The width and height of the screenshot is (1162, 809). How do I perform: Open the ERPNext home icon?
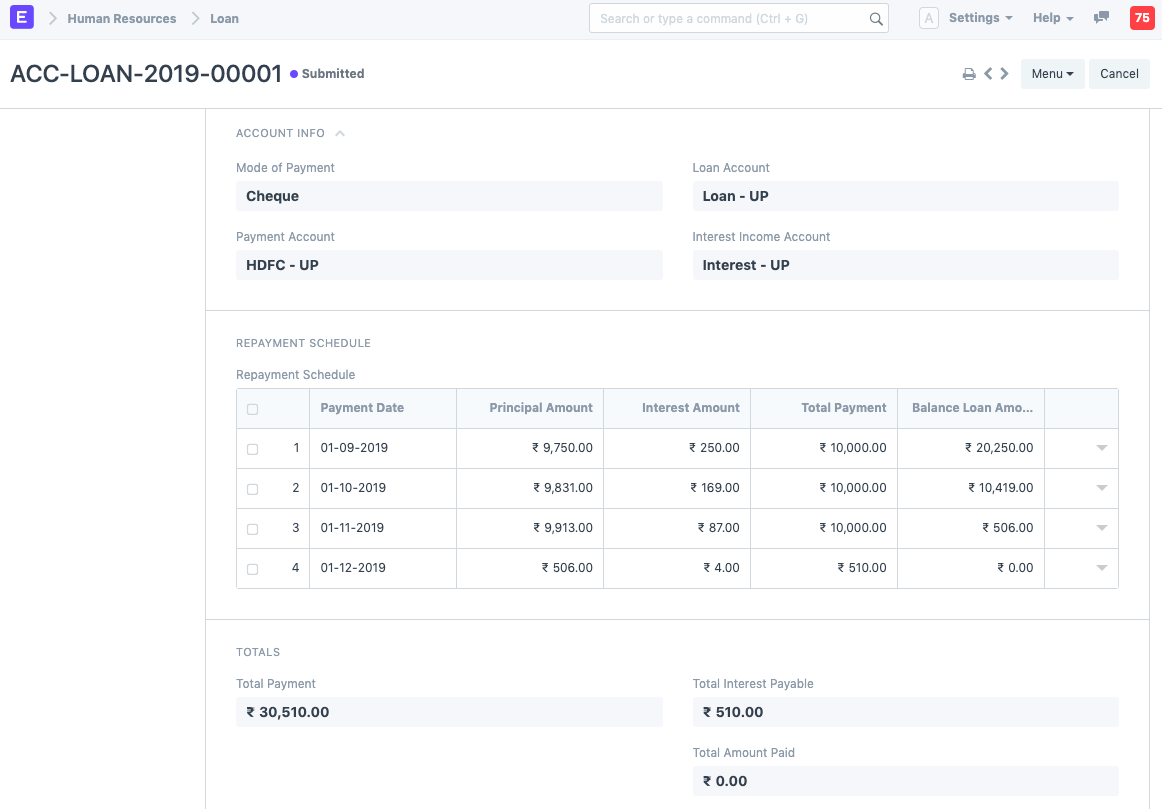tap(21, 18)
